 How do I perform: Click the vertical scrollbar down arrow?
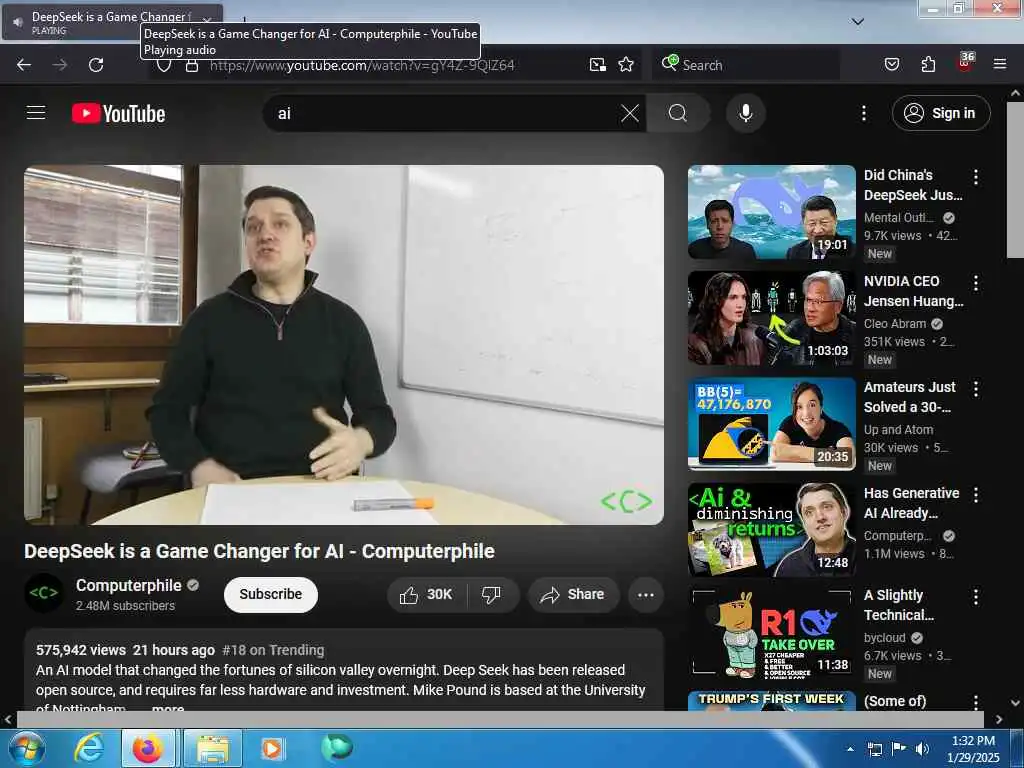tap(1016, 703)
